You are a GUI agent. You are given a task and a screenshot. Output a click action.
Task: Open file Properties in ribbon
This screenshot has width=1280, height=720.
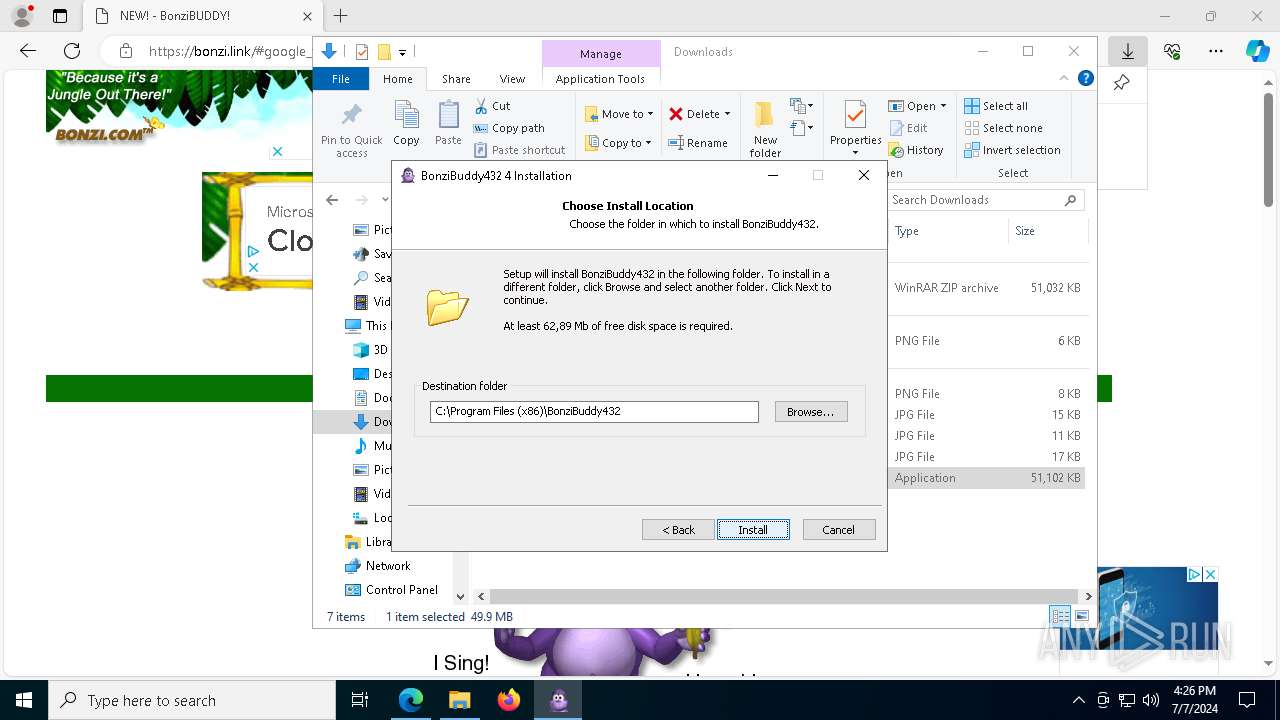point(855,122)
